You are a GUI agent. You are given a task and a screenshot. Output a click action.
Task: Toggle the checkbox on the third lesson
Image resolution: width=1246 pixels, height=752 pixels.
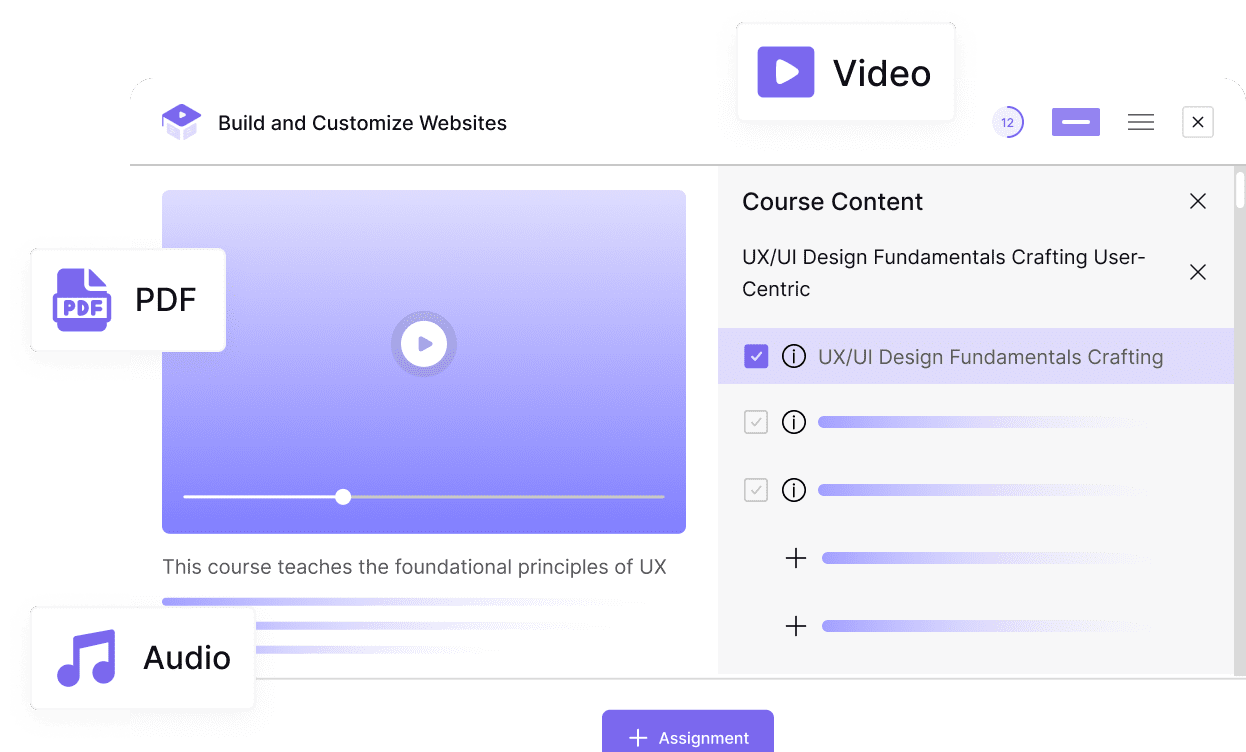pyautogui.click(x=756, y=490)
